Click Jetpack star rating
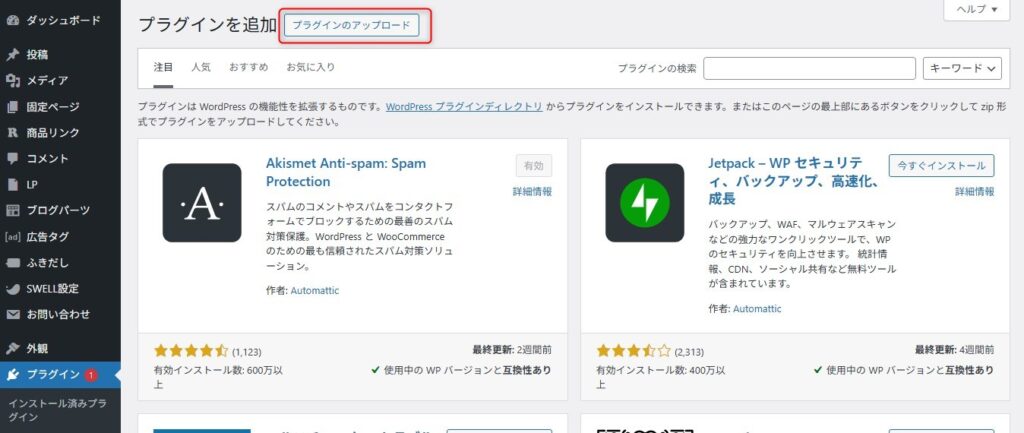 (633, 351)
